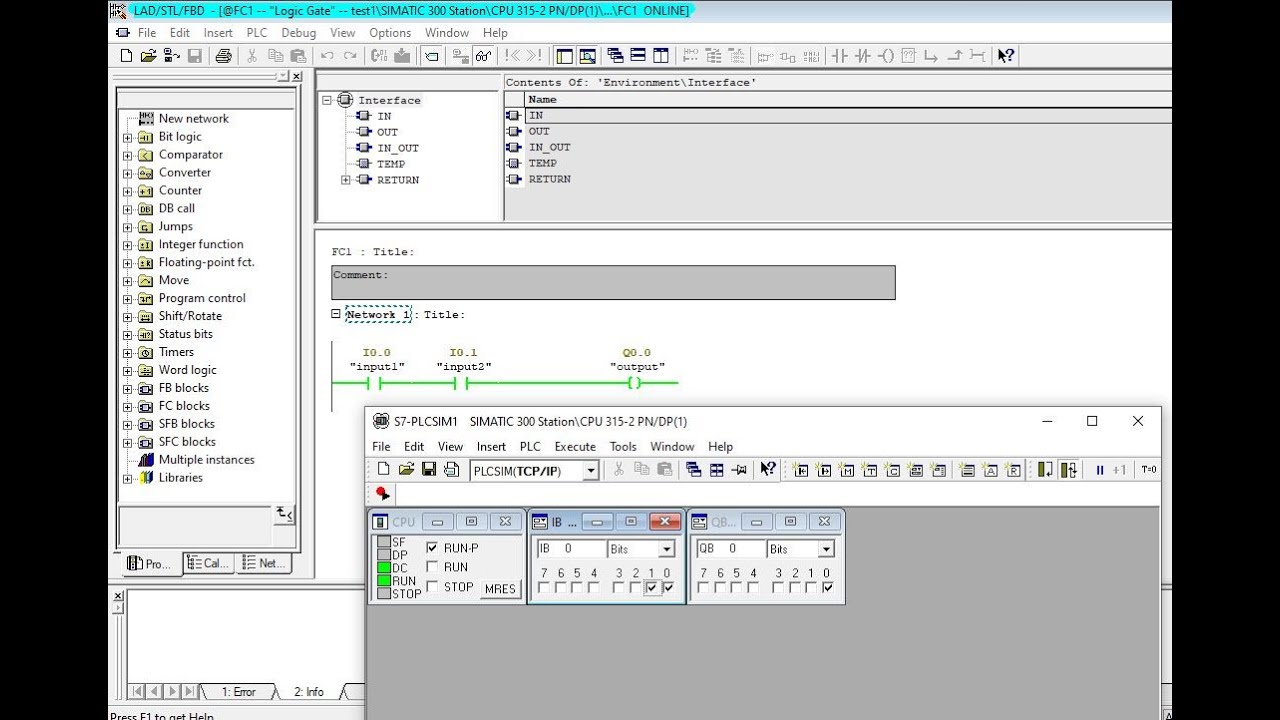
Task: Open the Execute menu in PLCSIM
Action: click(x=575, y=447)
